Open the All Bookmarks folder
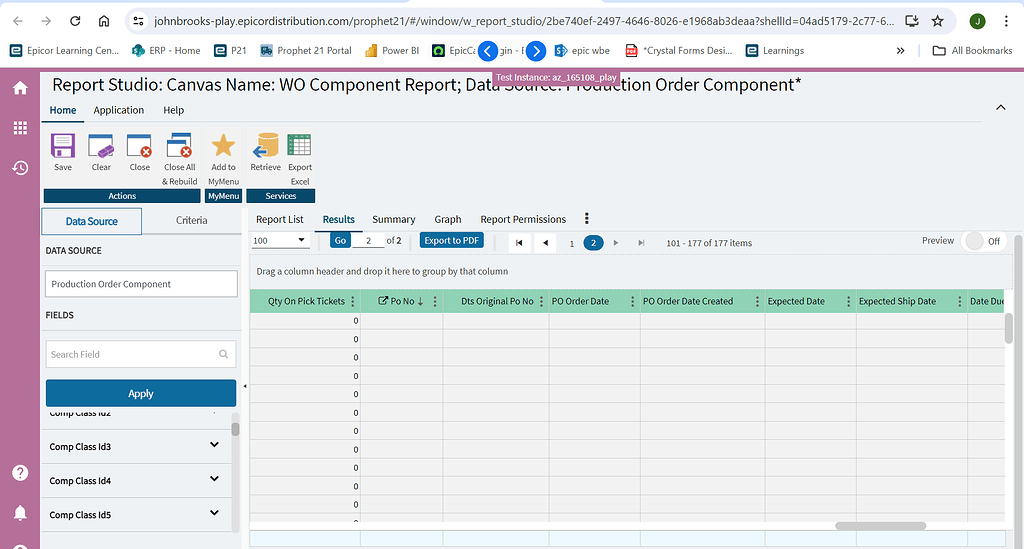This screenshot has width=1024, height=549. [973, 50]
